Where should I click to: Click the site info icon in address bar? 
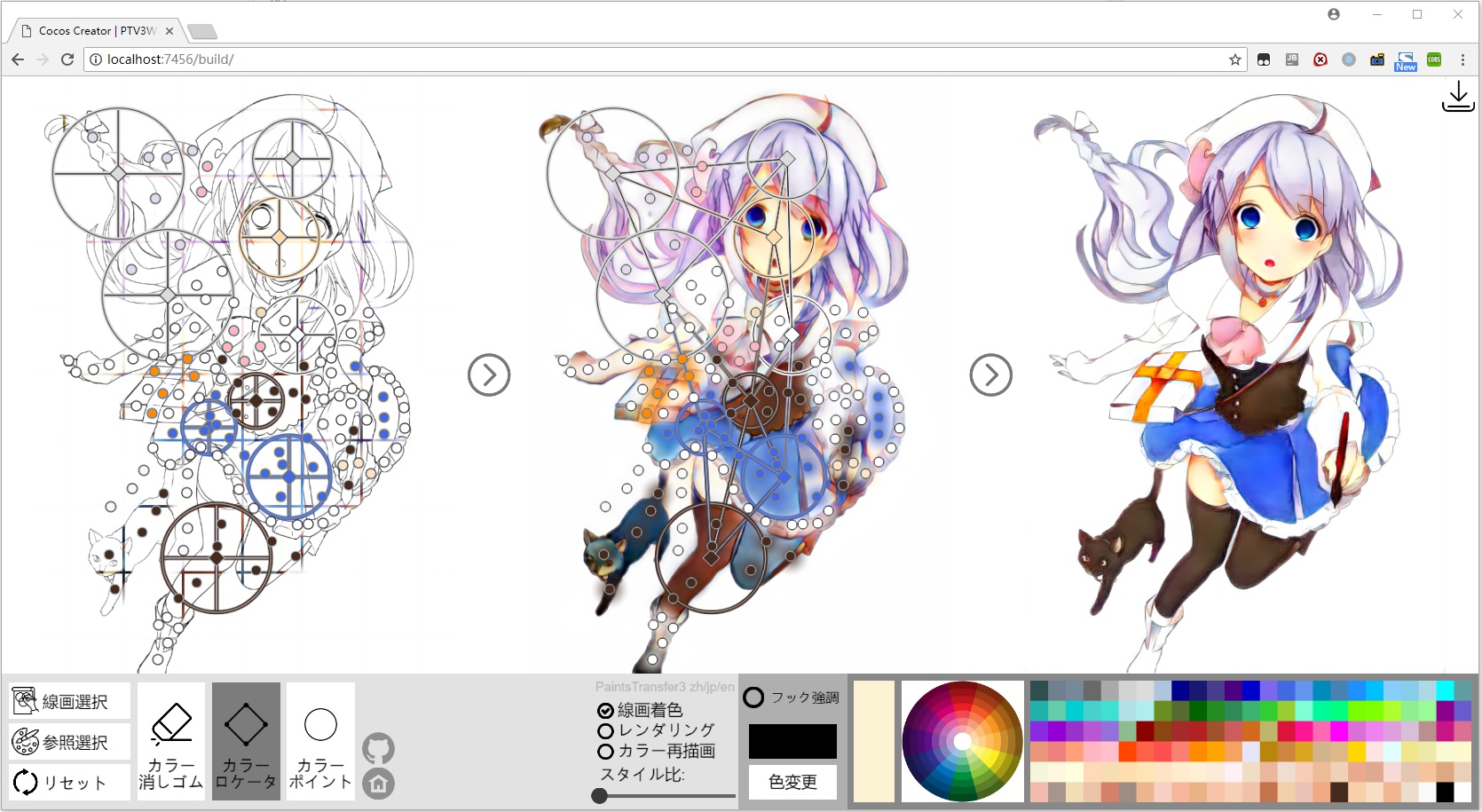point(96,59)
